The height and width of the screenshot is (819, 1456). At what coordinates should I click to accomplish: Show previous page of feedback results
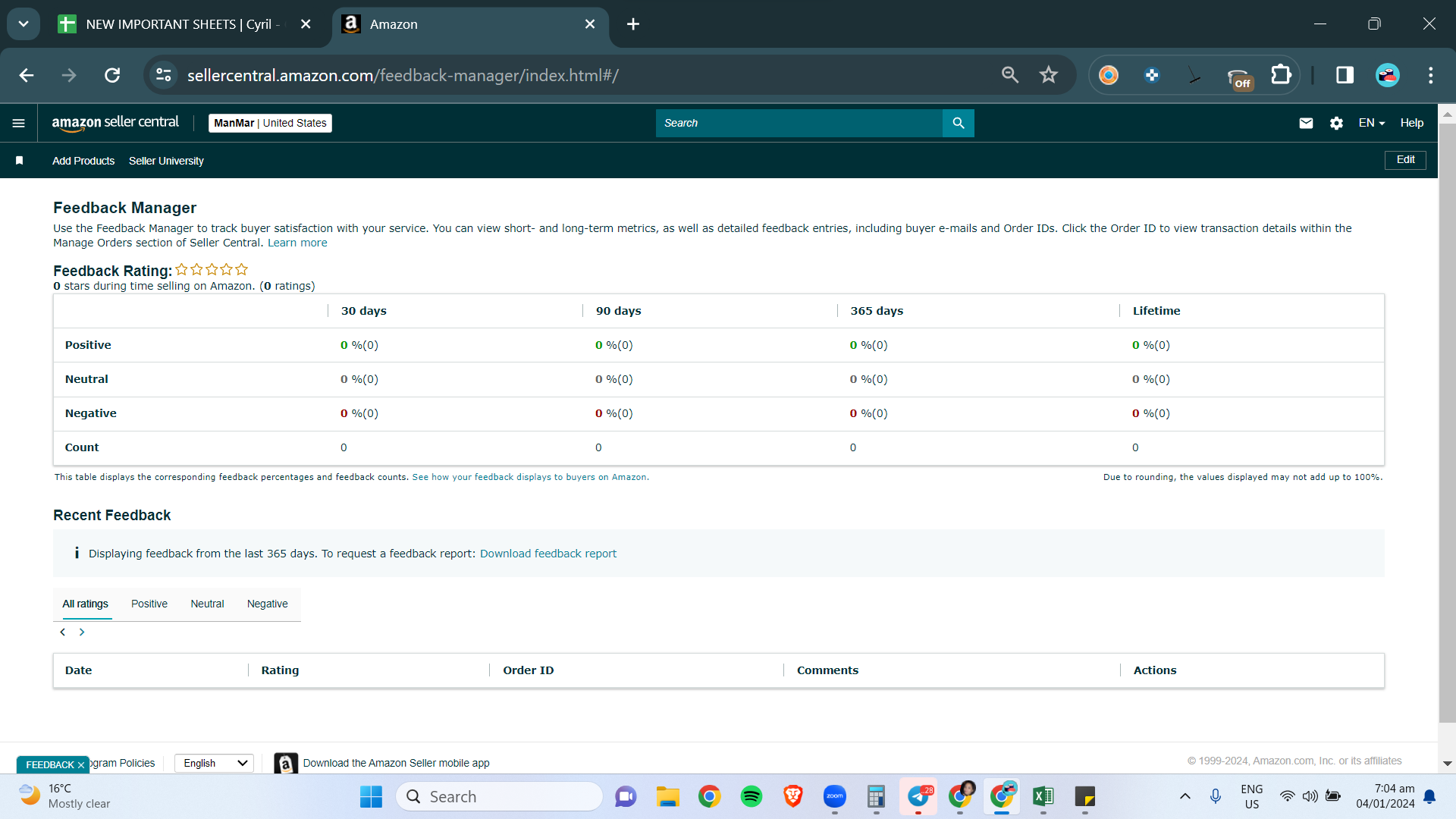pyautogui.click(x=63, y=632)
